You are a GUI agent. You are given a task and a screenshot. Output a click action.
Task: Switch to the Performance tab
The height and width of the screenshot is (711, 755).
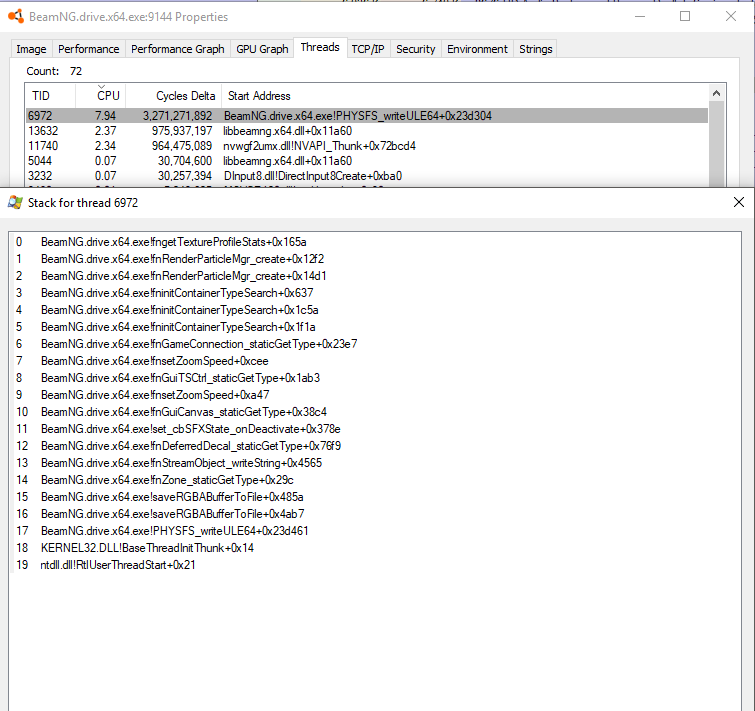89,49
